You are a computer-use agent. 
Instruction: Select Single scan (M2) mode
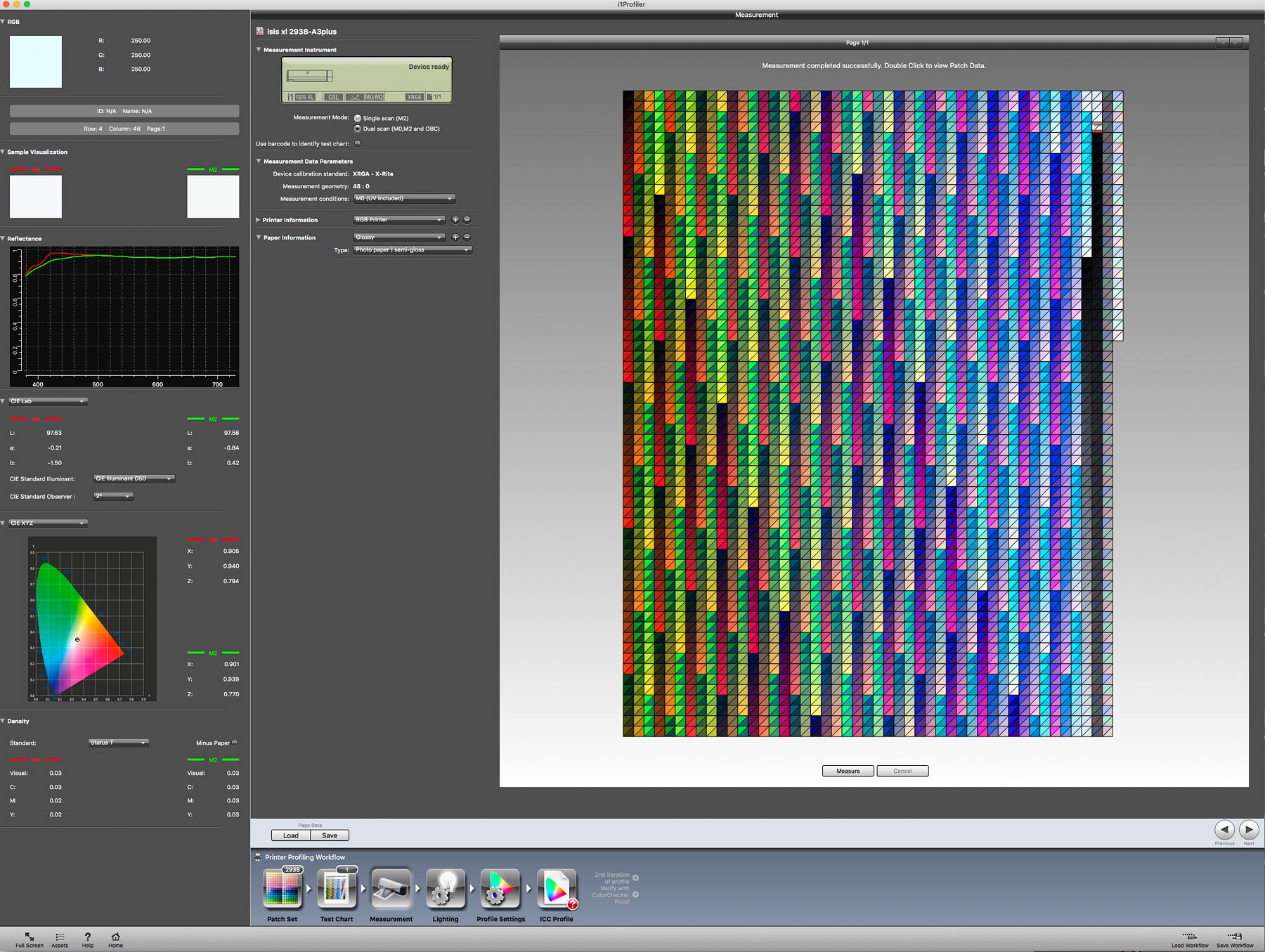358,118
